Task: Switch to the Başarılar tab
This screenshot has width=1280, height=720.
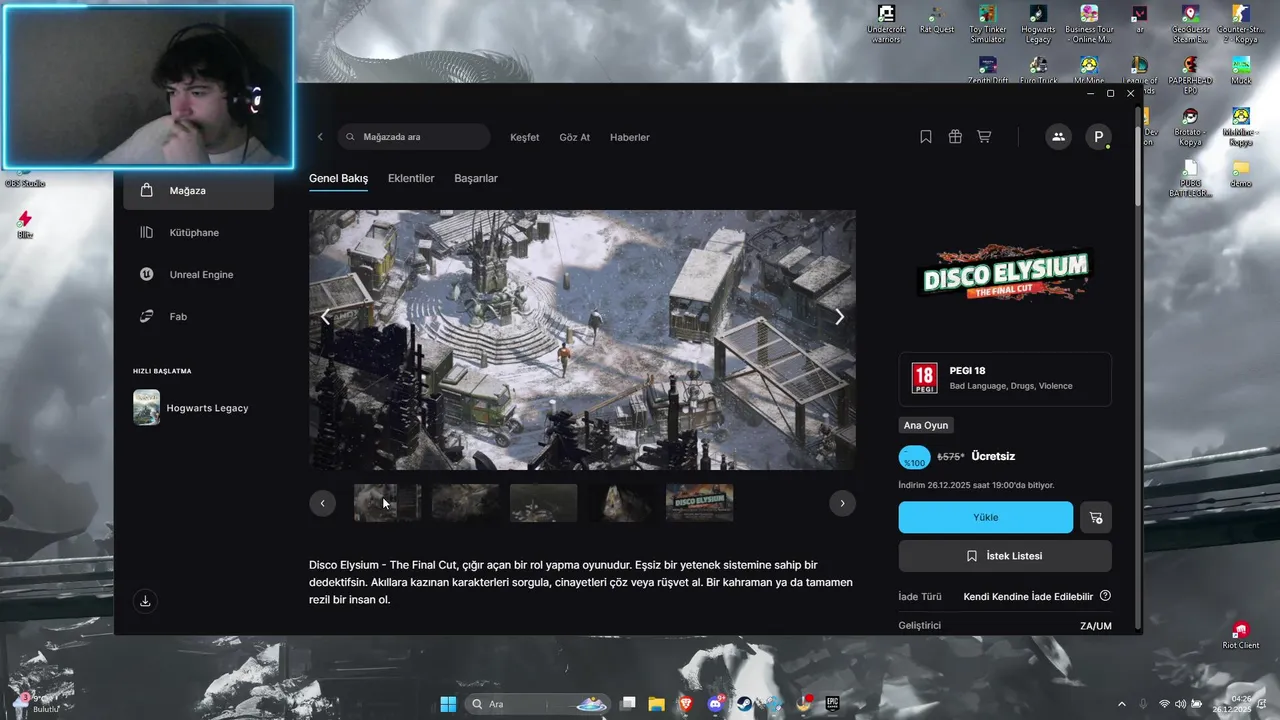Action: [476, 178]
